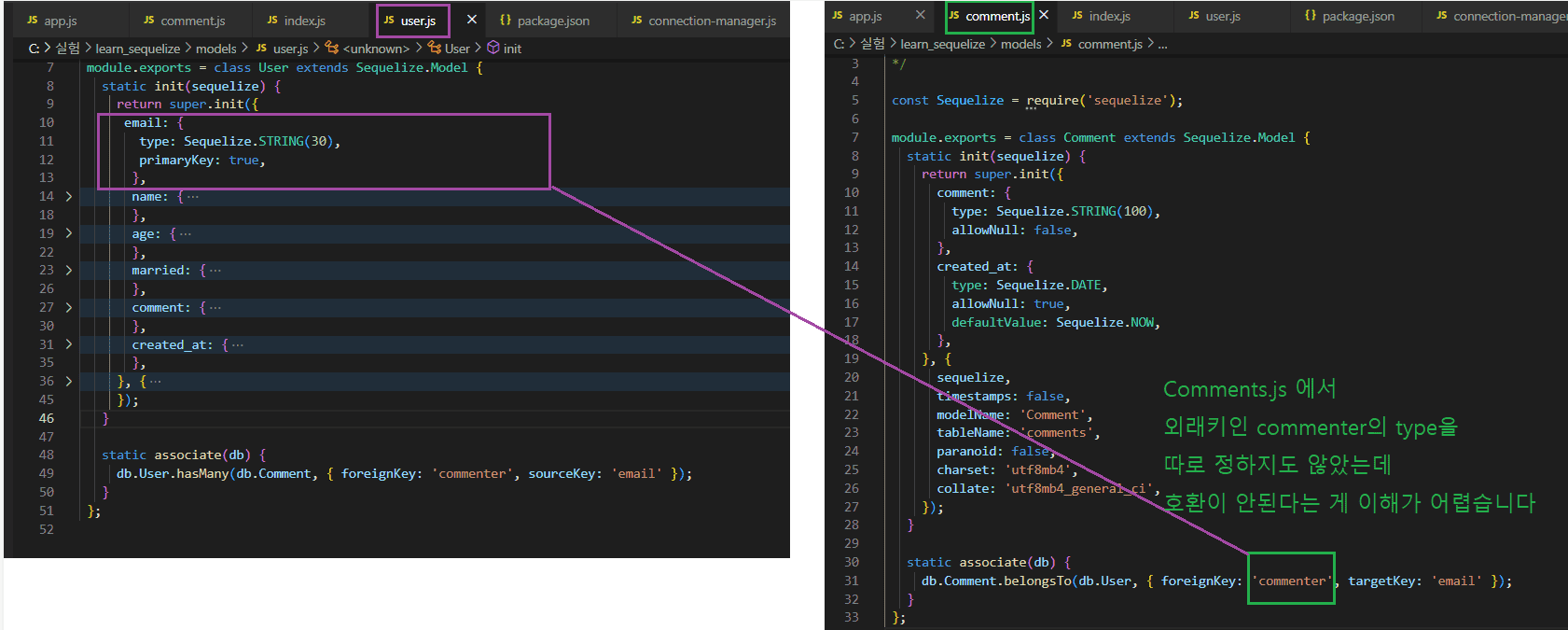
Task: Click JS icon of the user.js tab in left group
Action: [389, 21]
